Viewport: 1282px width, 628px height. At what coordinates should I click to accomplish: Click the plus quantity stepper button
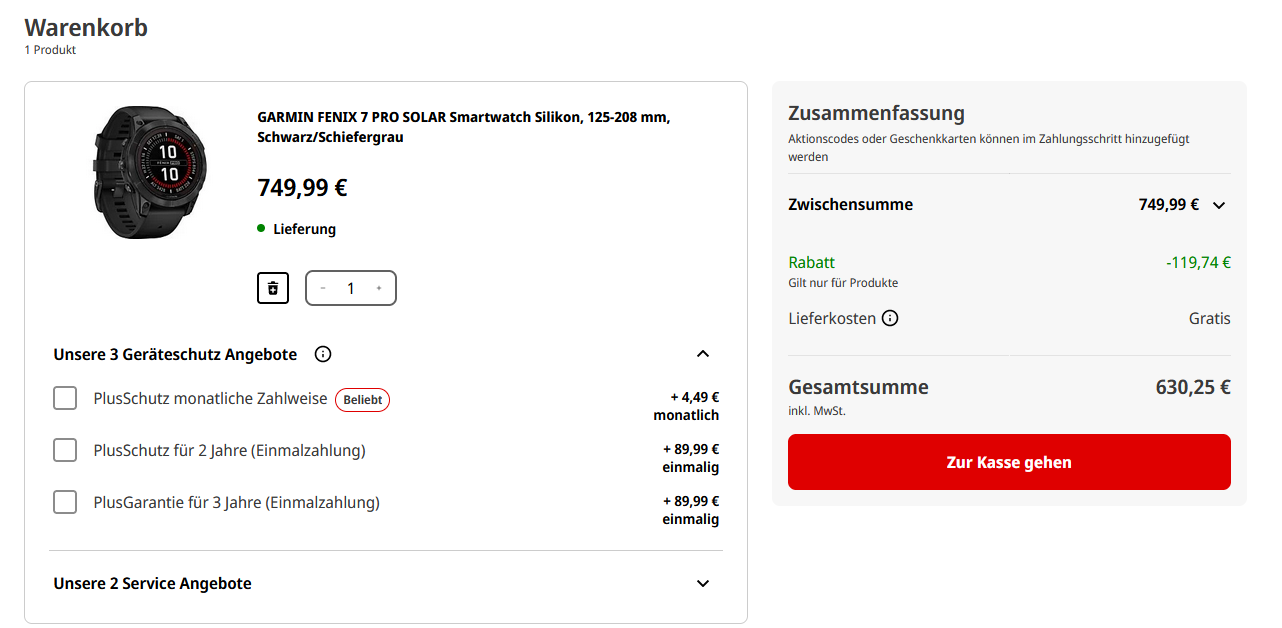379,288
